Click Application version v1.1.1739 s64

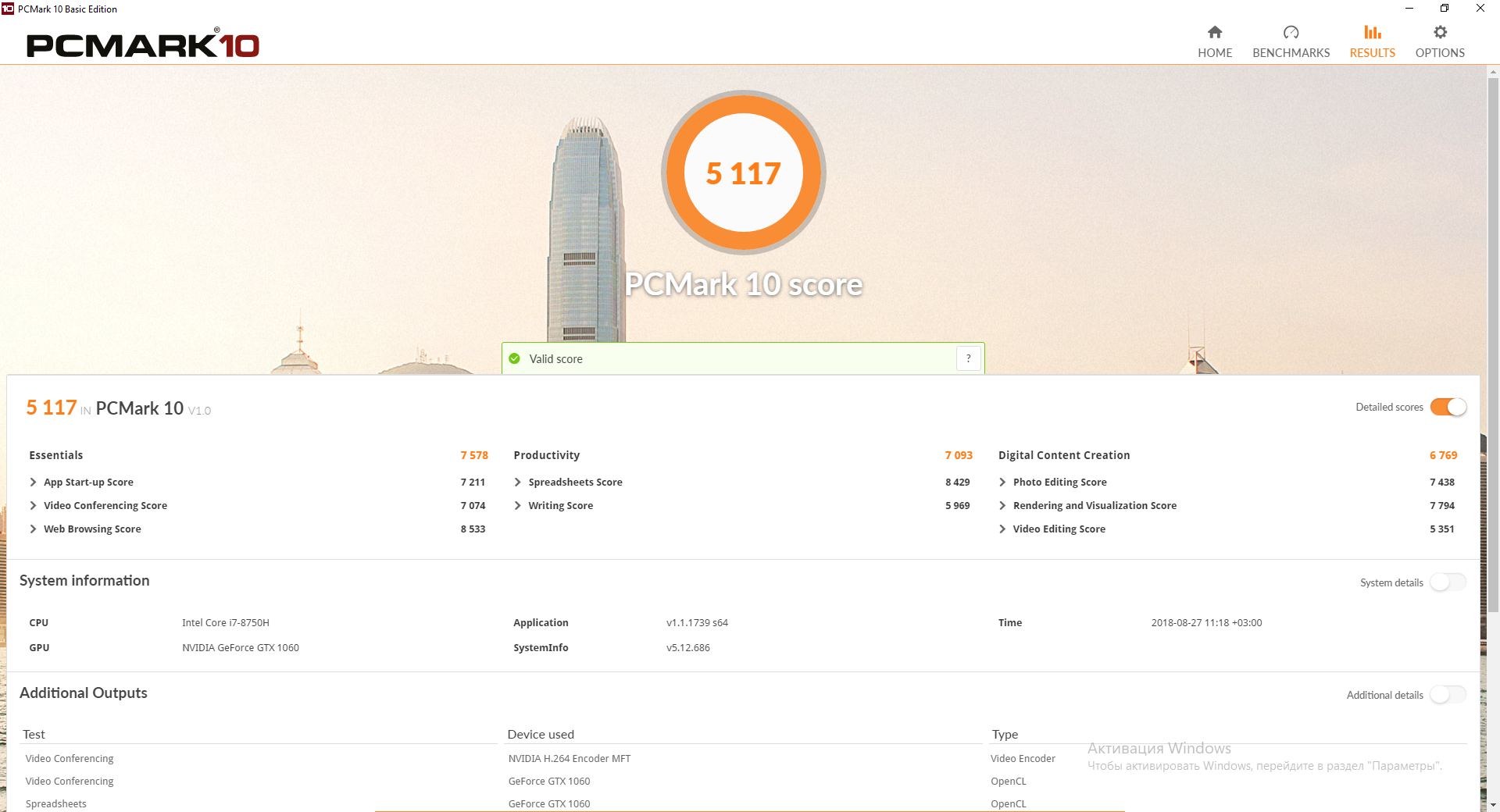tap(697, 623)
